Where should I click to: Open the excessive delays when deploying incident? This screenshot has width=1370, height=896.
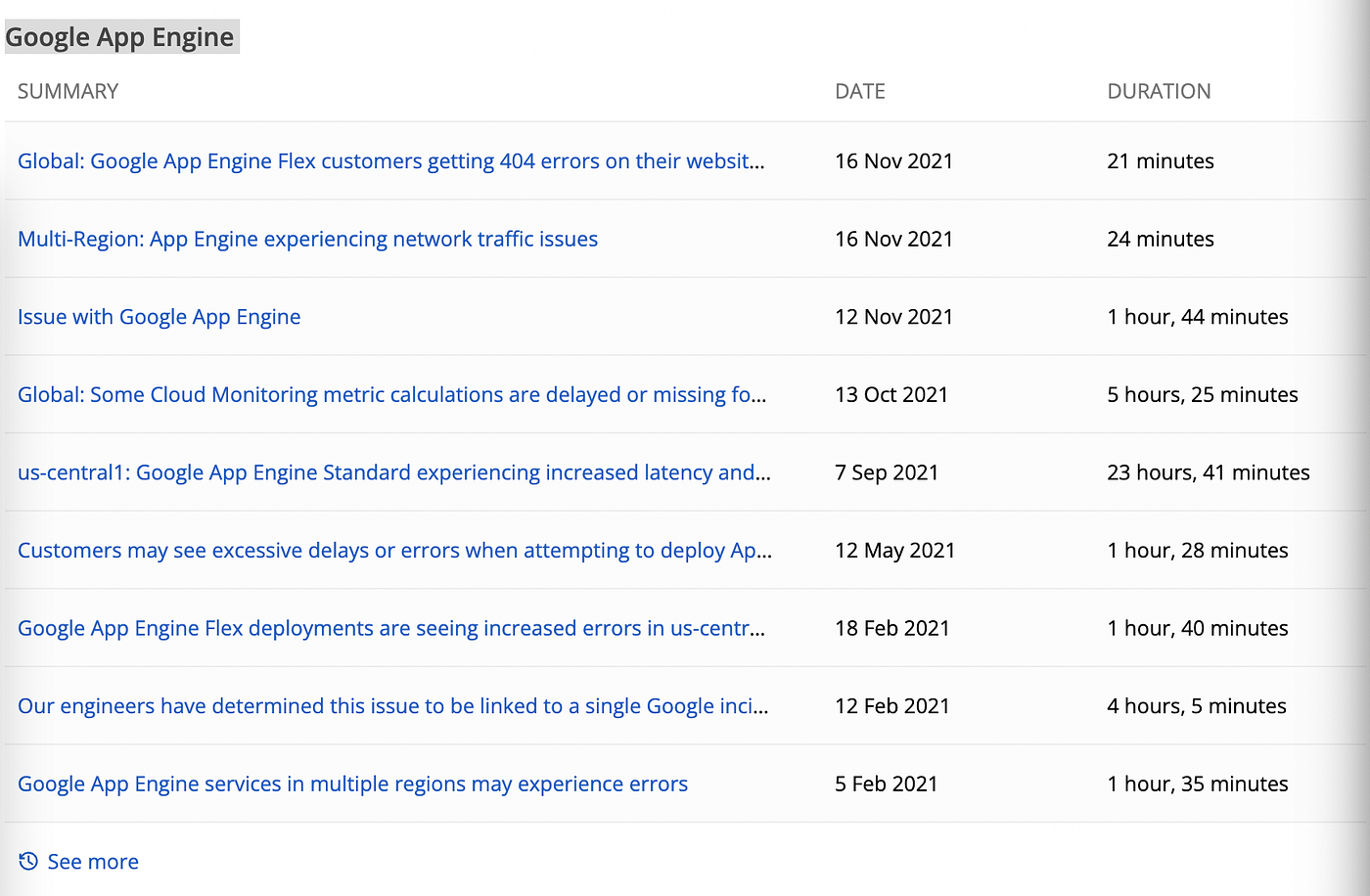(x=394, y=550)
